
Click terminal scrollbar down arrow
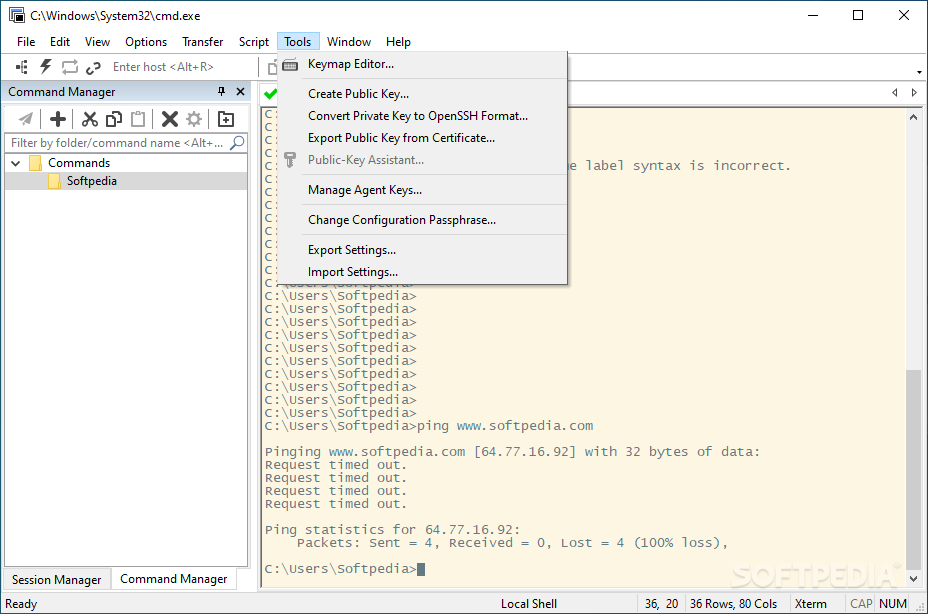point(913,578)
